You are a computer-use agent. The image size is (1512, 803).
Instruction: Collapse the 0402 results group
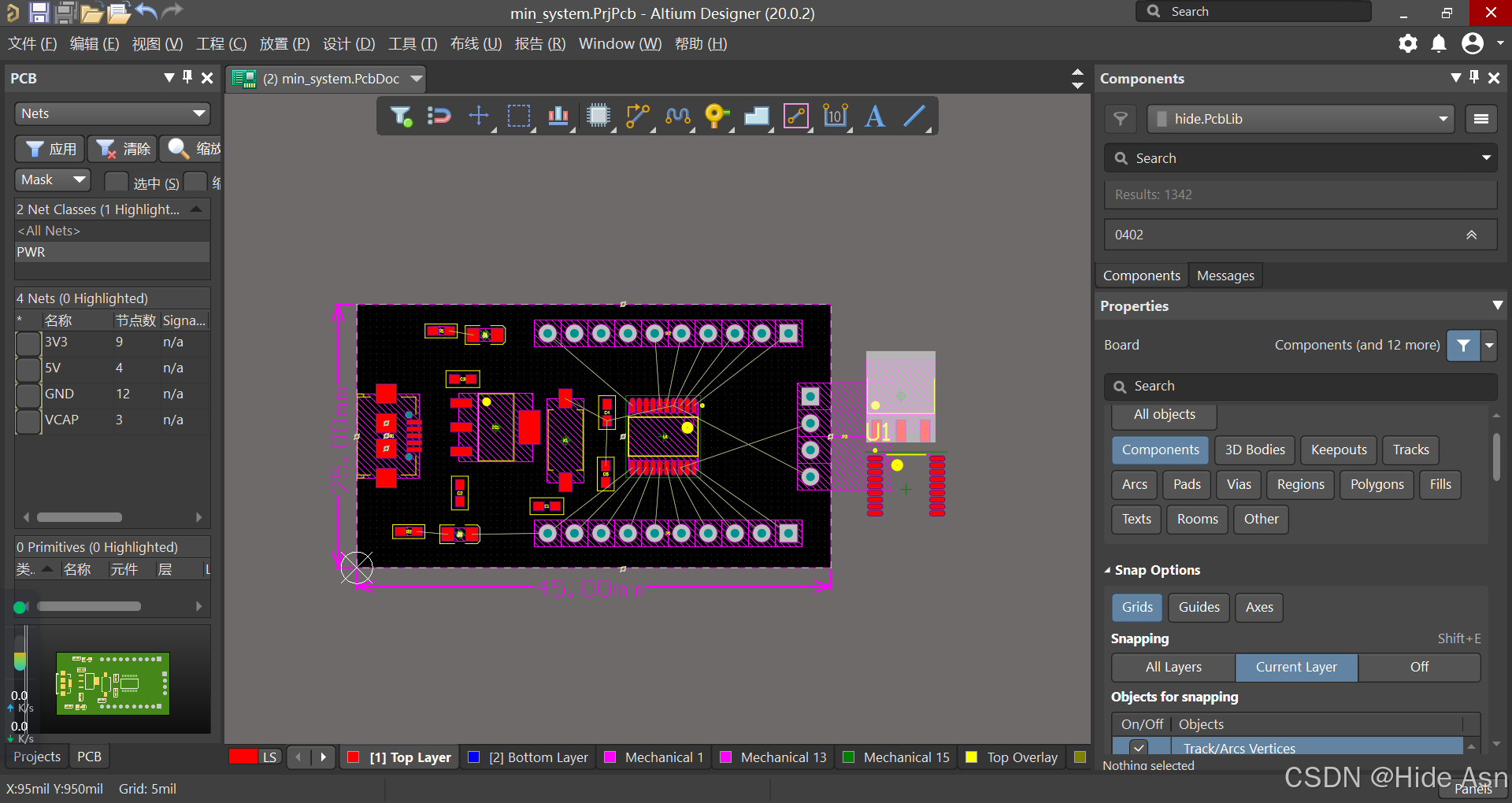[1471, 235]
